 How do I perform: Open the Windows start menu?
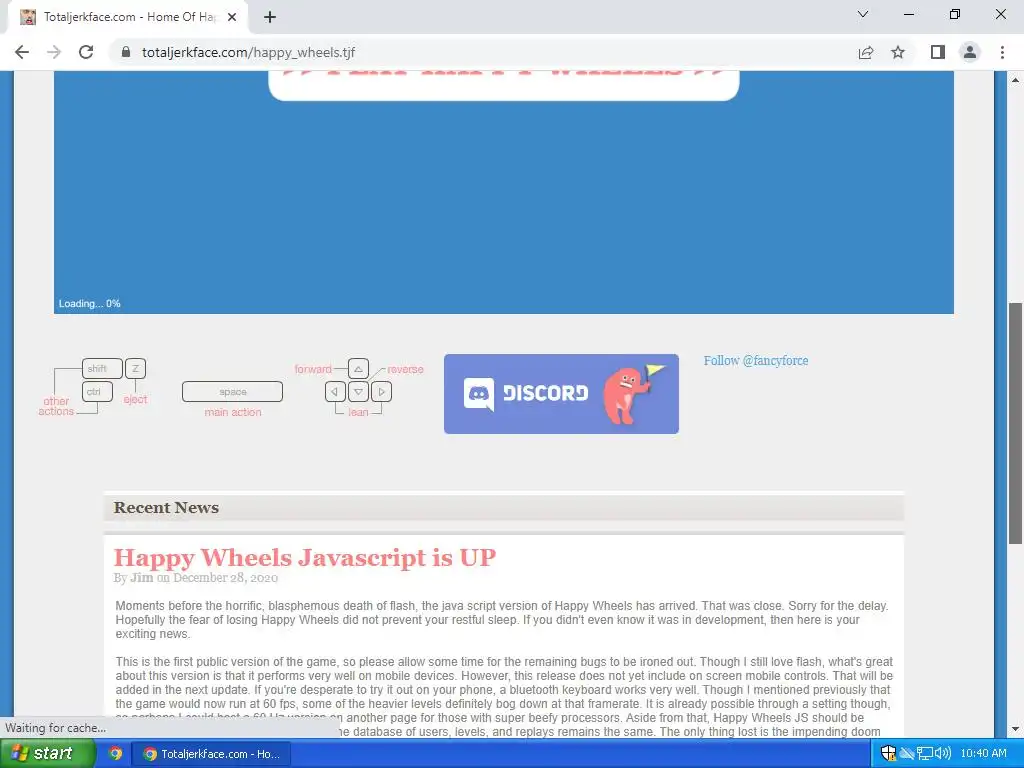[47, 753]
